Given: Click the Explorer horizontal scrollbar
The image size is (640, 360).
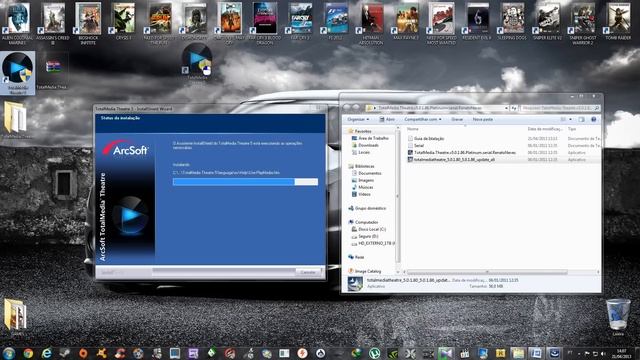Looking at the screenshot, I should point(487,272).
